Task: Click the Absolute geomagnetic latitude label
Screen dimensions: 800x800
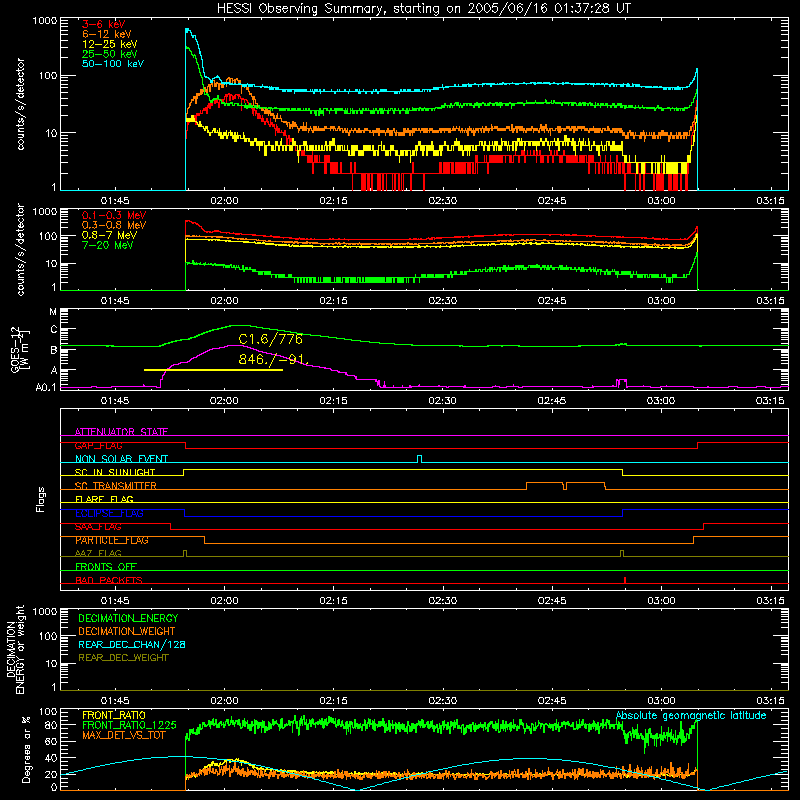Action: [691, 715]
